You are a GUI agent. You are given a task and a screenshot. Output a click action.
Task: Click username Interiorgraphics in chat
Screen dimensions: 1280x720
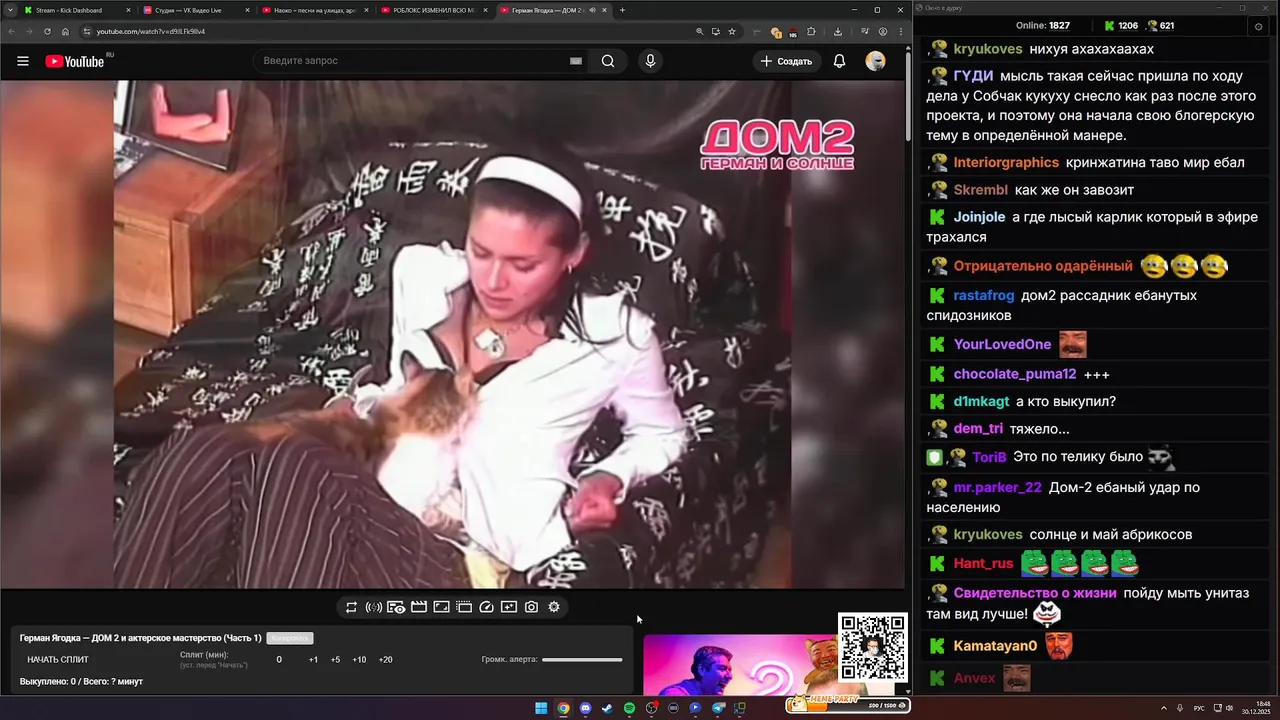click(x=1006, y=162)
